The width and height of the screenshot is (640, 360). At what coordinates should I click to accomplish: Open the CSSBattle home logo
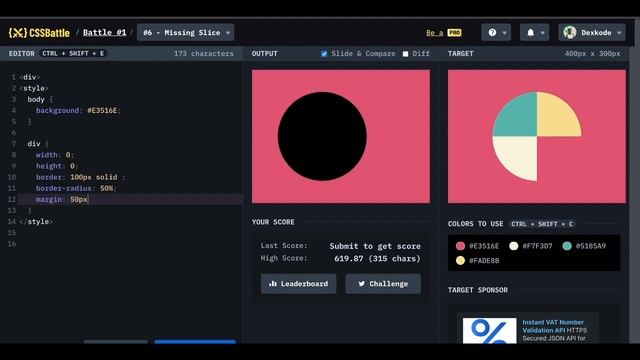pos(39,33)
